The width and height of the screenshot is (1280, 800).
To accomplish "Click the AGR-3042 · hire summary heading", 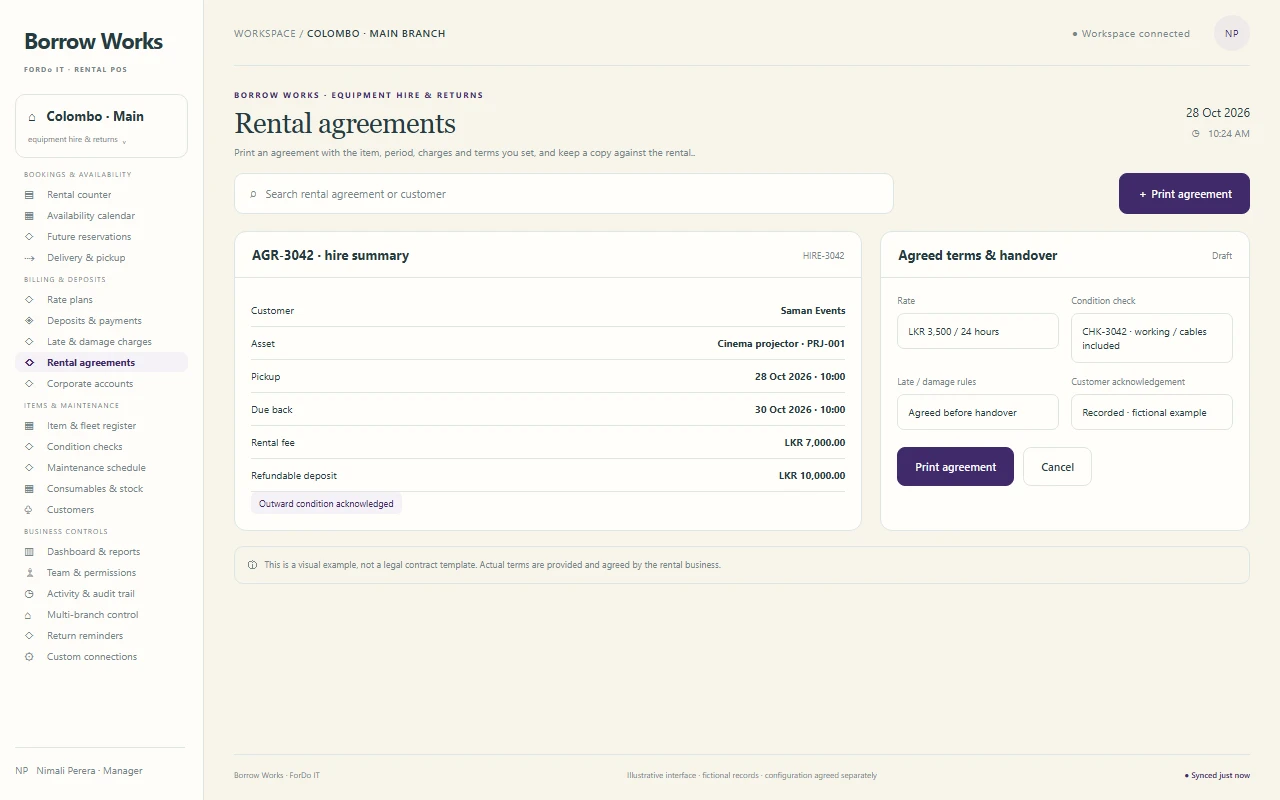I will 330,255.
